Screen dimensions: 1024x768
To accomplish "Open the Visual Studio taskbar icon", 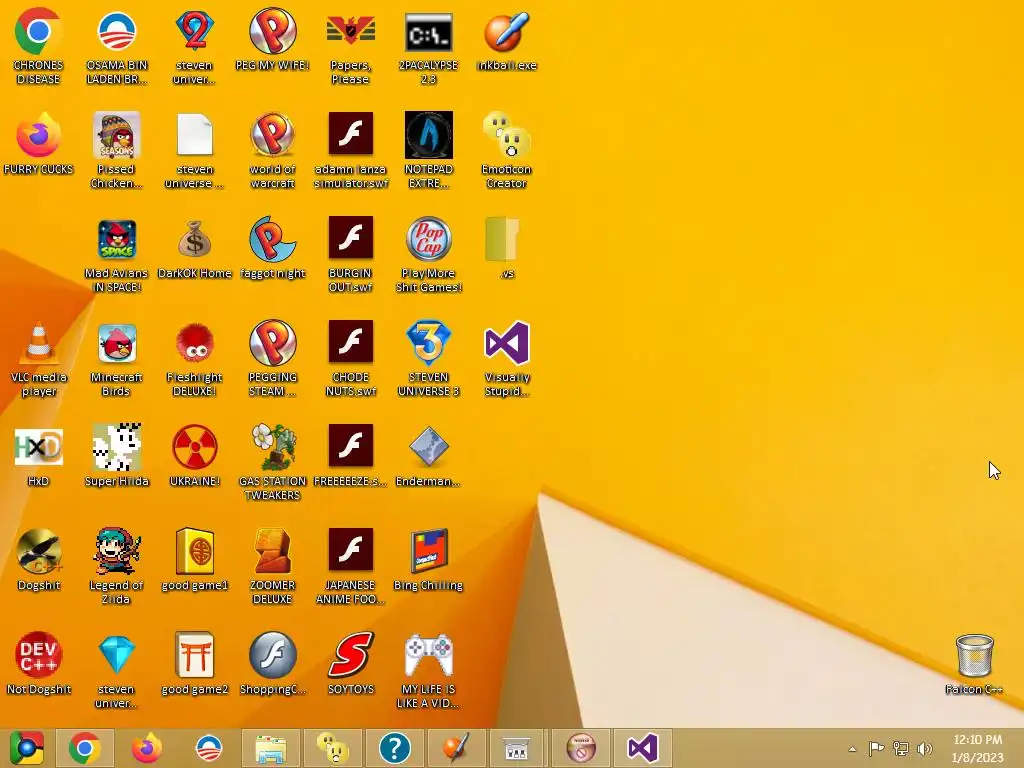I will click(x=643, y=748).
